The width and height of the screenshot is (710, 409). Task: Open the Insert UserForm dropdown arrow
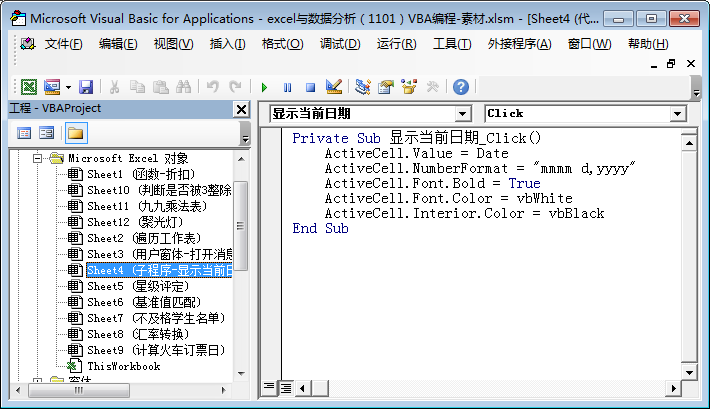click(68, 87)
